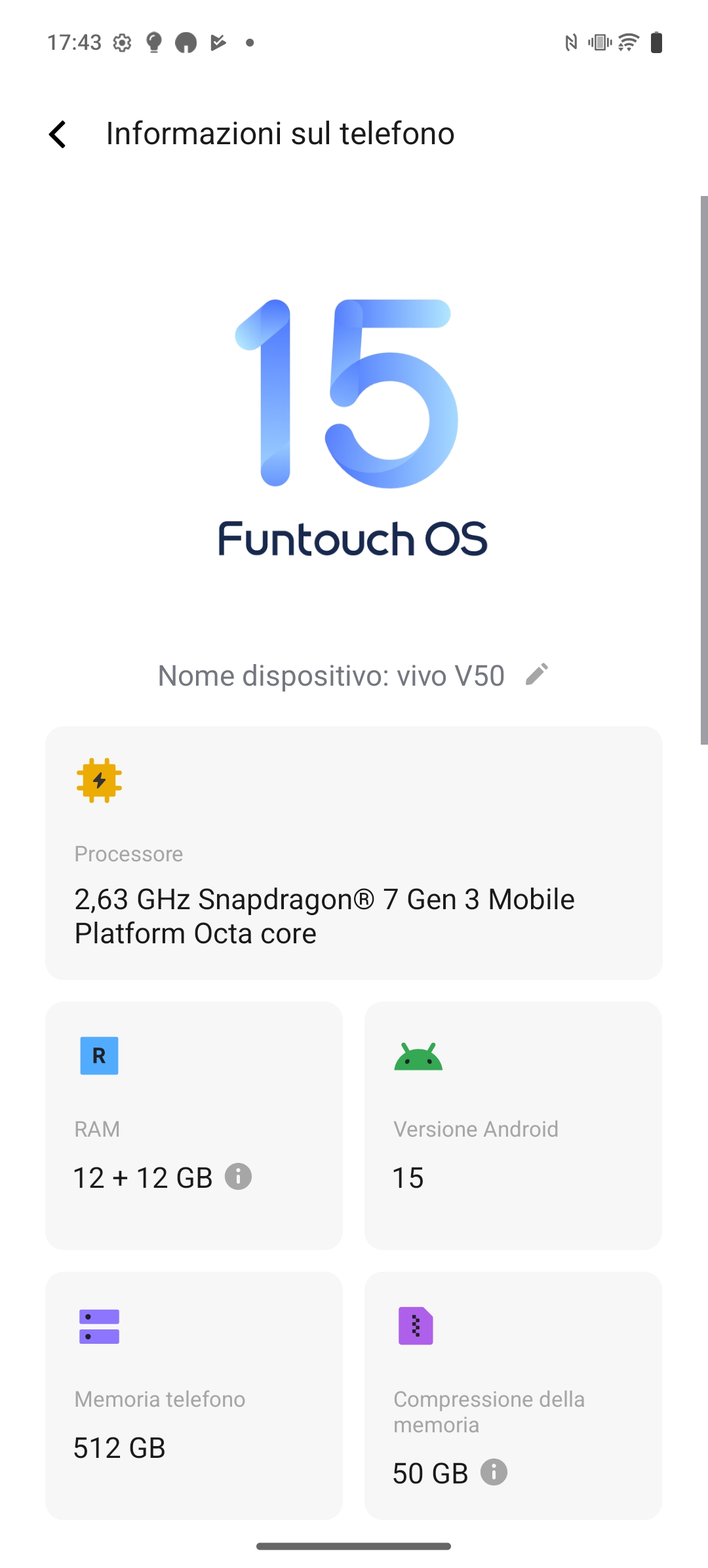Viewport: 708px width, 1568px height.
Task: Tap the RAM info icon
Action: point(238,1177)
